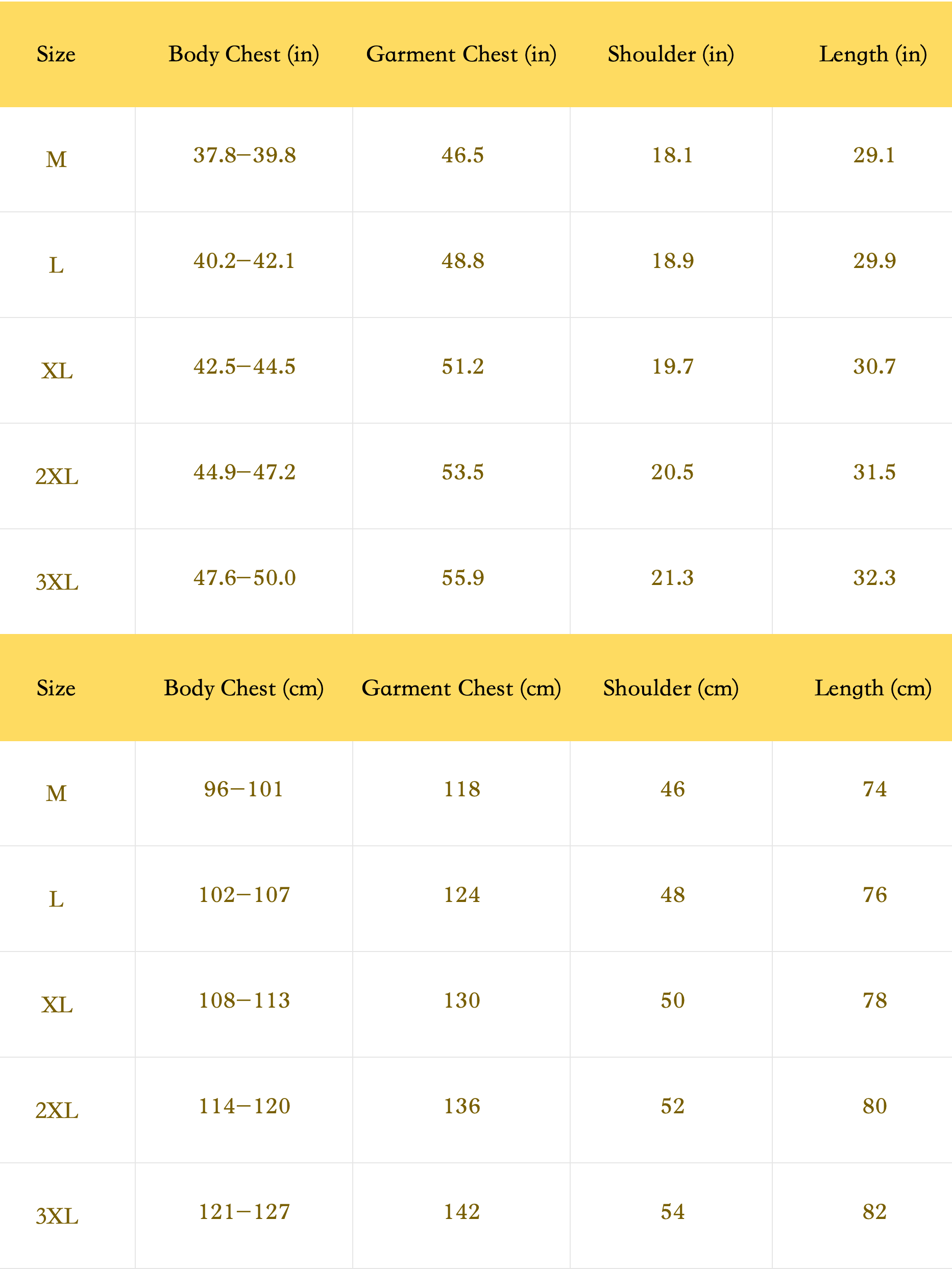Select the 96–101 body chest cell
The height and width of the screenshot is (1269, 952).
[244, 789]
